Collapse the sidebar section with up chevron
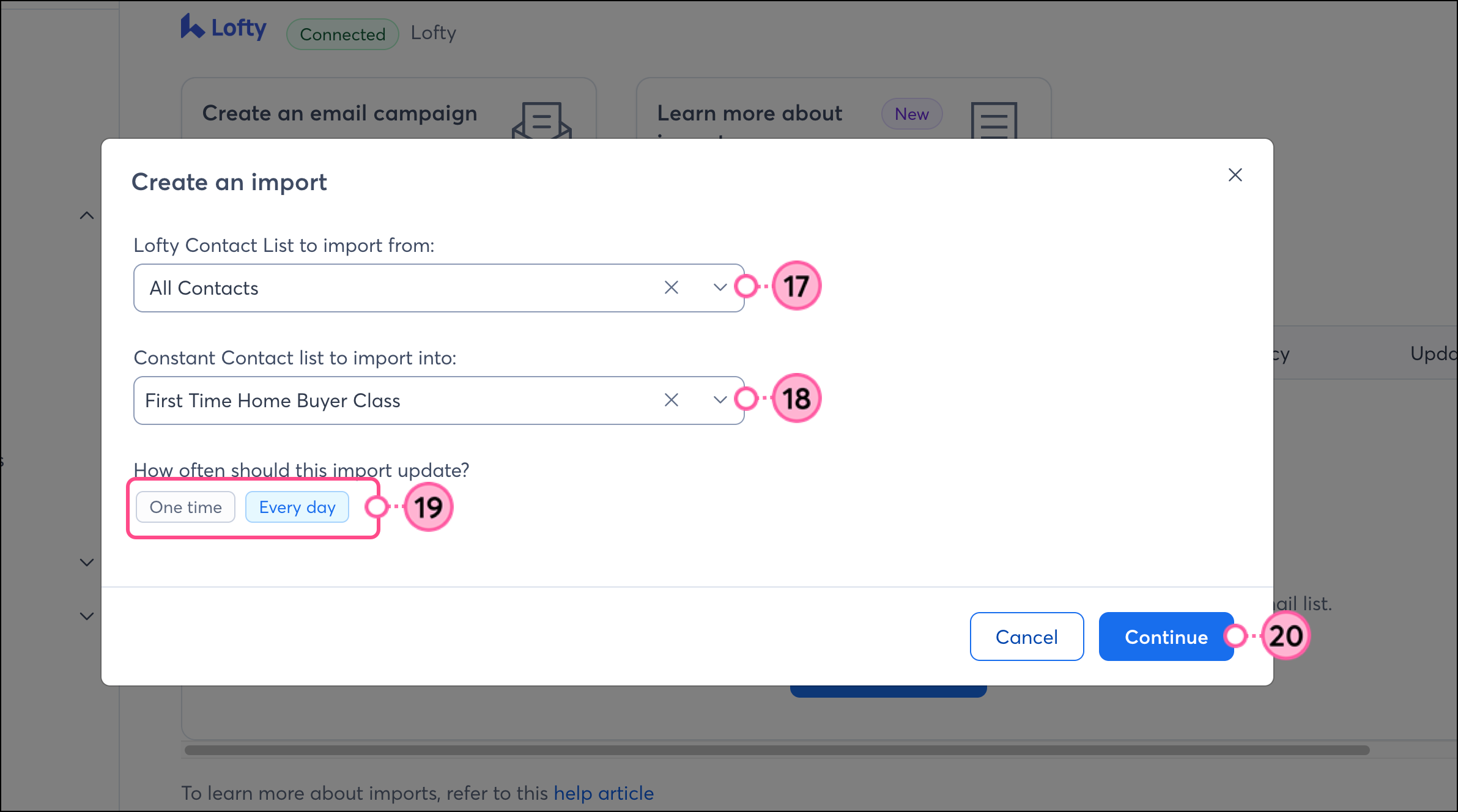1458x812 pixels. tap(87, 216)
